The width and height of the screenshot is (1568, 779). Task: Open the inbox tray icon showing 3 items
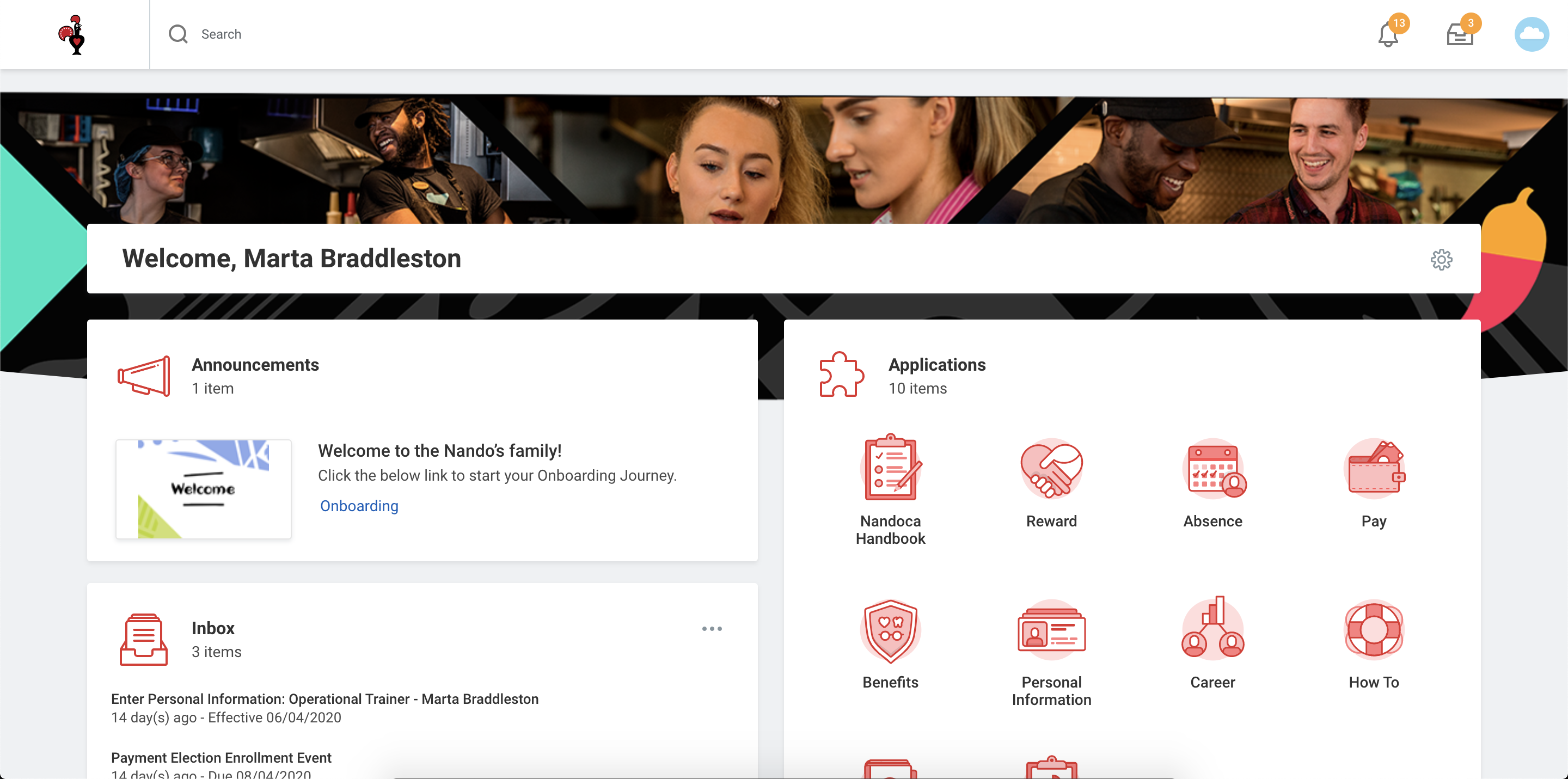1459,34
